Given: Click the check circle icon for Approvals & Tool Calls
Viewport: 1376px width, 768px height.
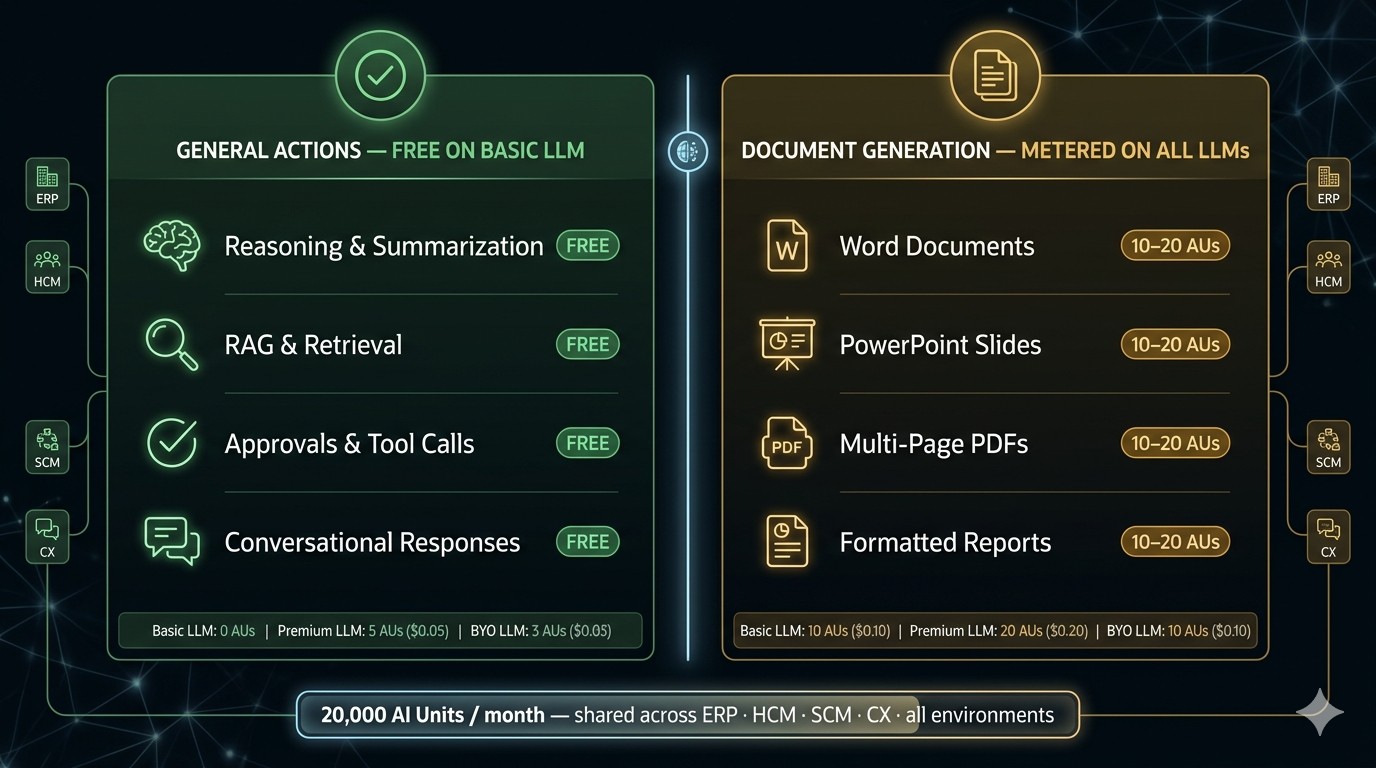Looking at the screenshot, I should [172, 443].
